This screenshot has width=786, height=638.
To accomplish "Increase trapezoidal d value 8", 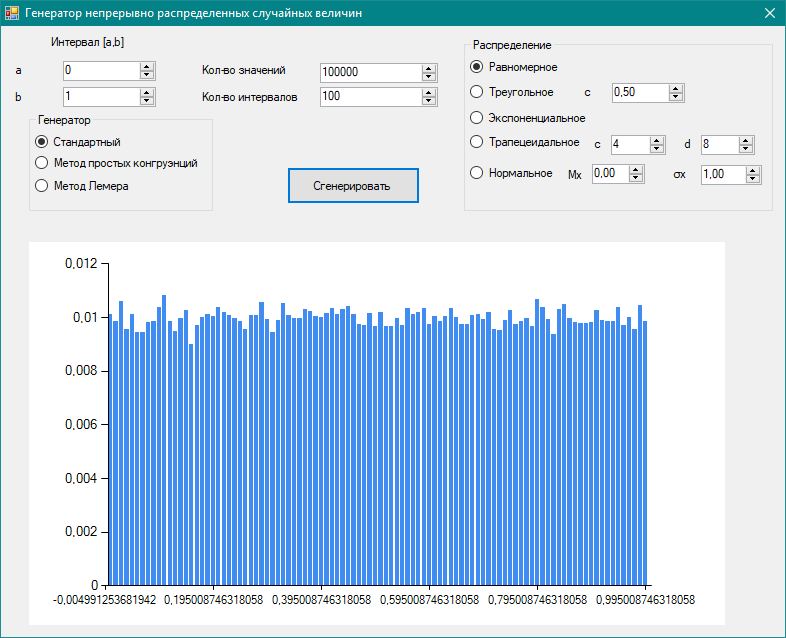I will (x=746, y=141).
